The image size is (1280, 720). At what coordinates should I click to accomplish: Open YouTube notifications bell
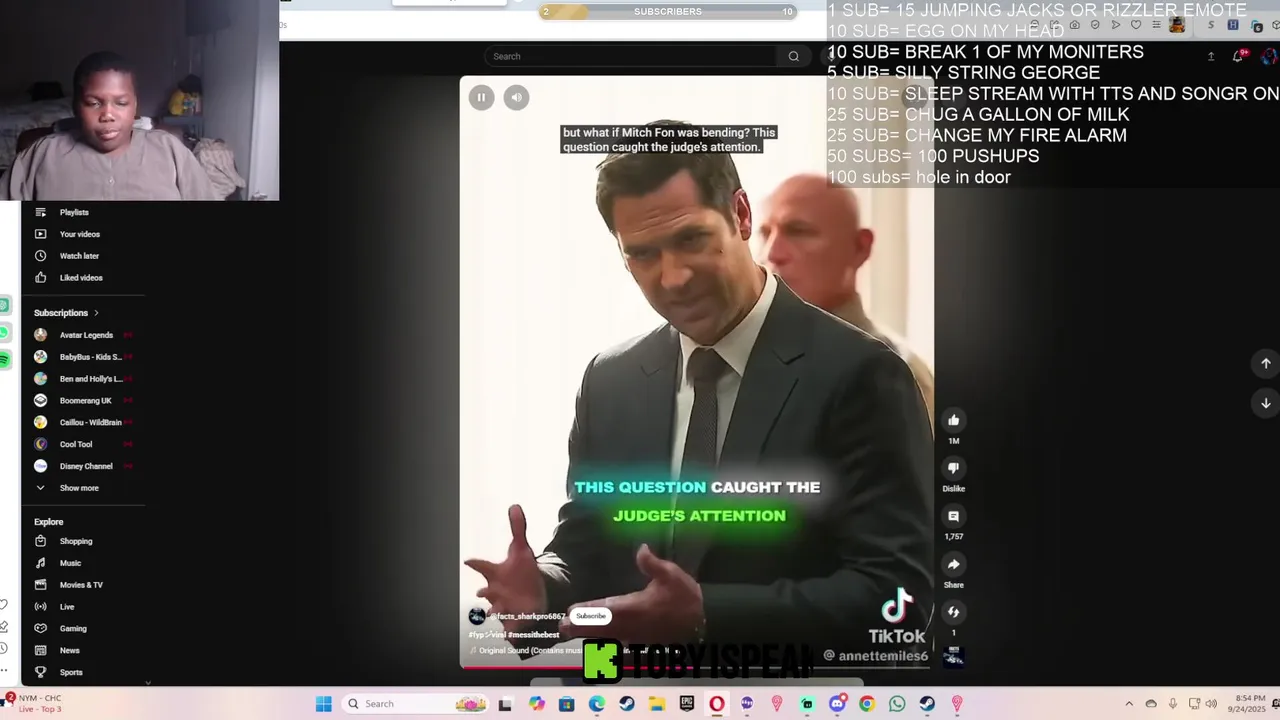click(1238, 56)
